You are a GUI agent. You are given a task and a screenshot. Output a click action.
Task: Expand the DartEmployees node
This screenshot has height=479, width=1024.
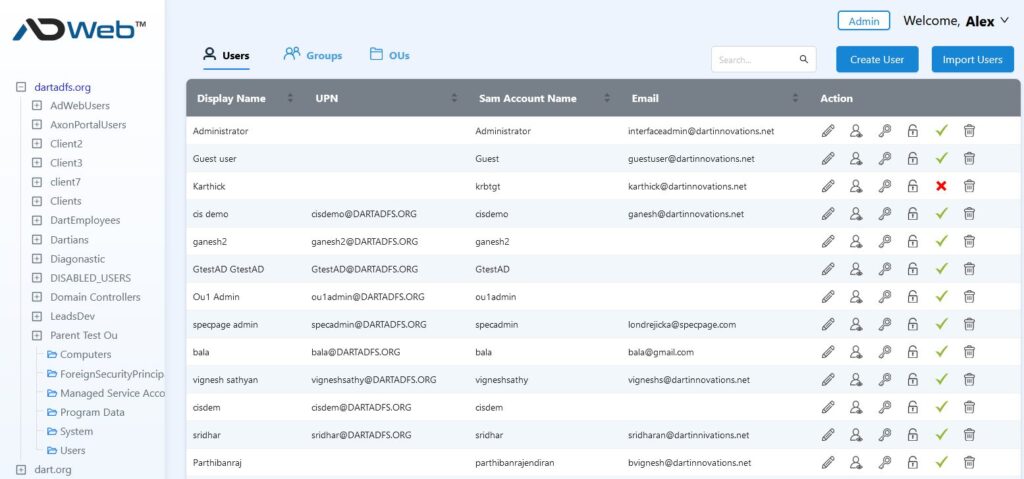click(37, 220)
